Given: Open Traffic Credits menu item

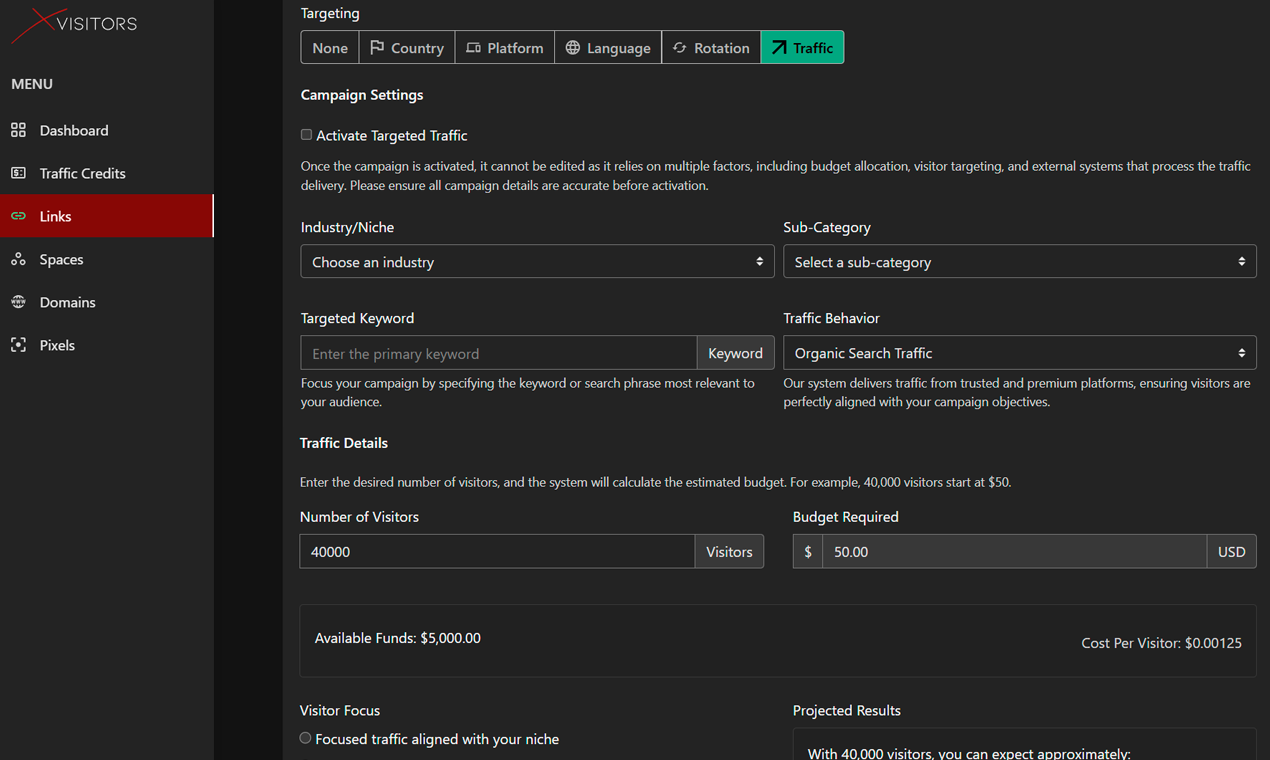Looking at the screenshot, I should click(x=107, y=173).
